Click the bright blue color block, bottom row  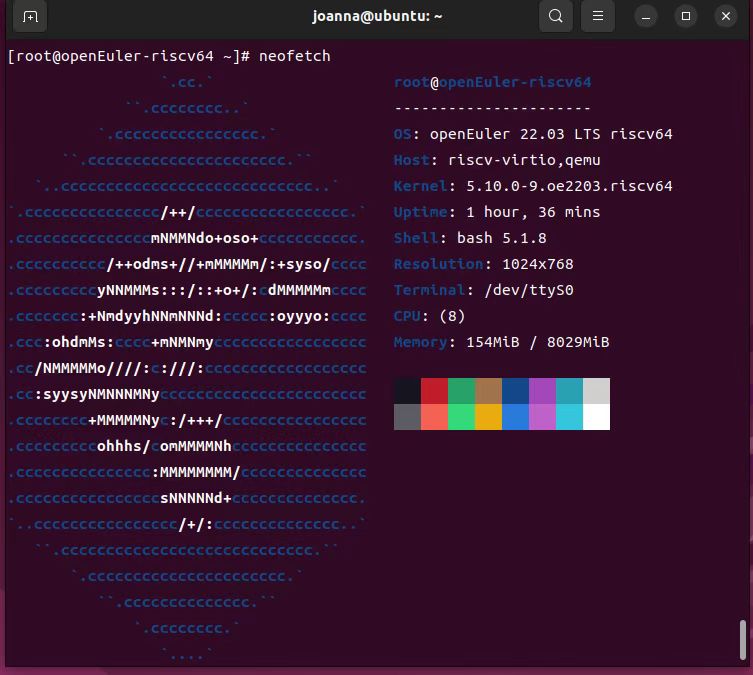(515, 417)
